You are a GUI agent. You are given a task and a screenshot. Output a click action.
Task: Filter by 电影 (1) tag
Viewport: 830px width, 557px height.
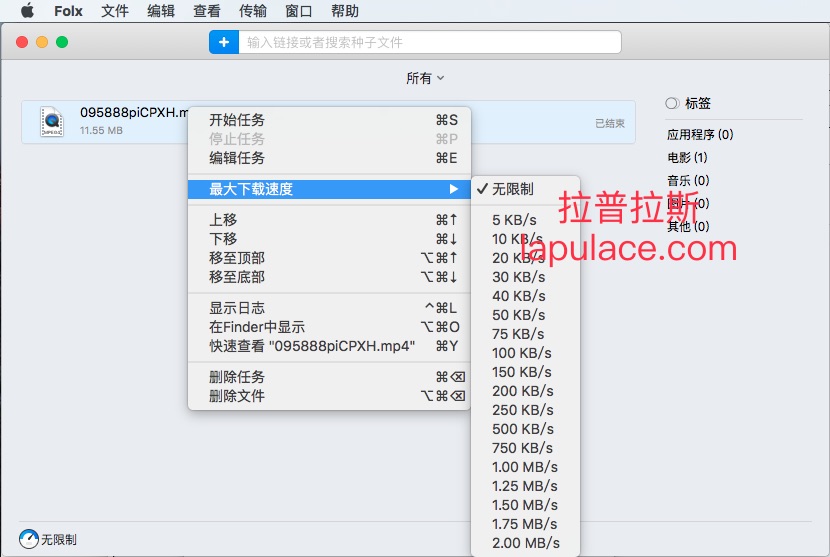pyautogui.click(x=687, y=157)
